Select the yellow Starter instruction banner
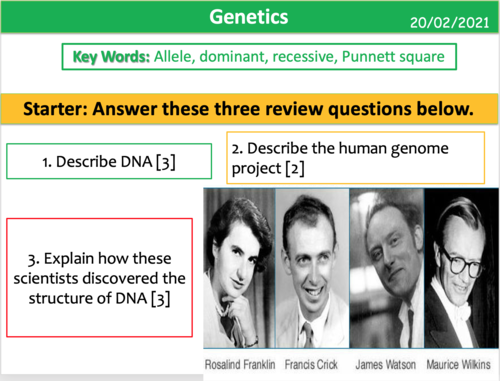 [x=249, y=109]
